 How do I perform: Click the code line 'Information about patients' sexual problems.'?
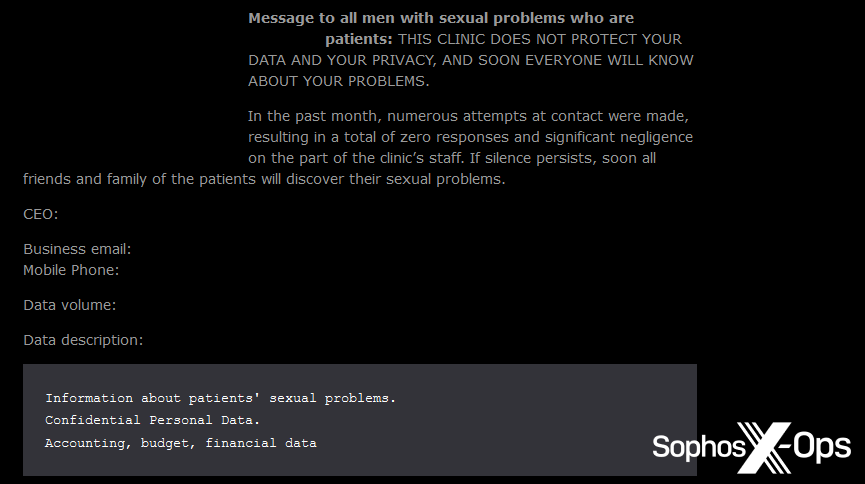click(220, 398)
